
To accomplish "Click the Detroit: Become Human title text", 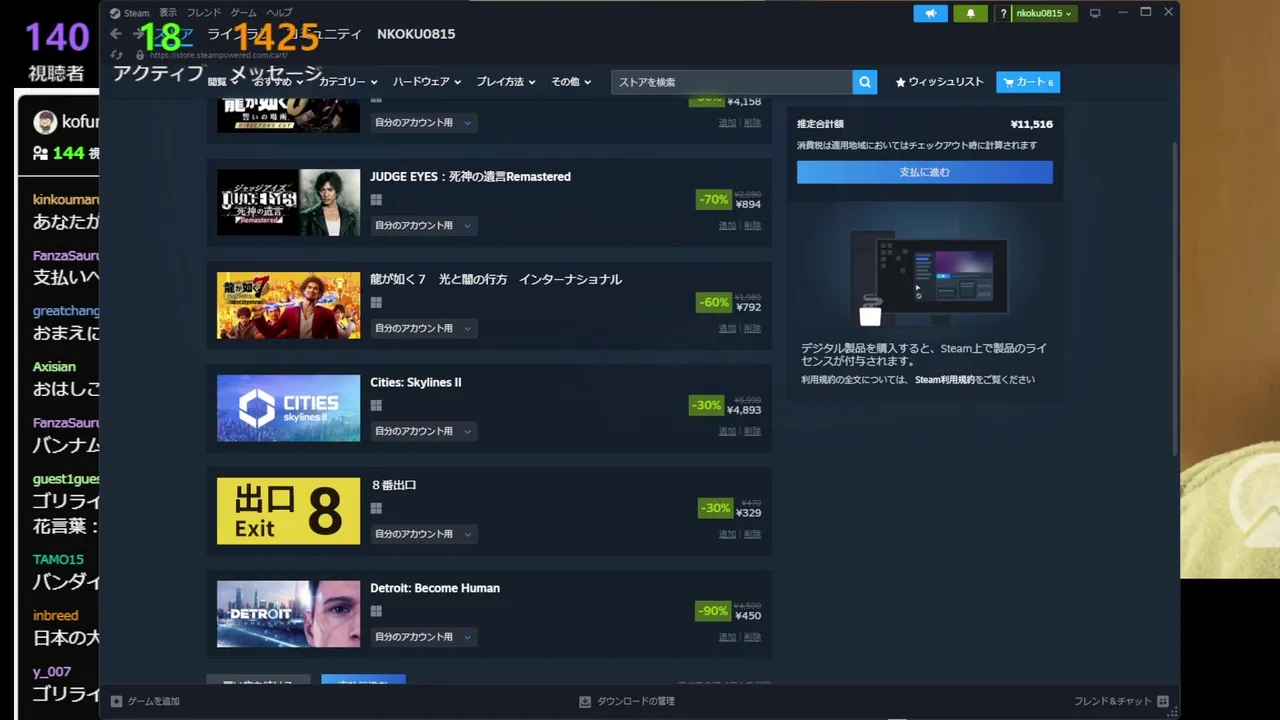I will [435, 589].
